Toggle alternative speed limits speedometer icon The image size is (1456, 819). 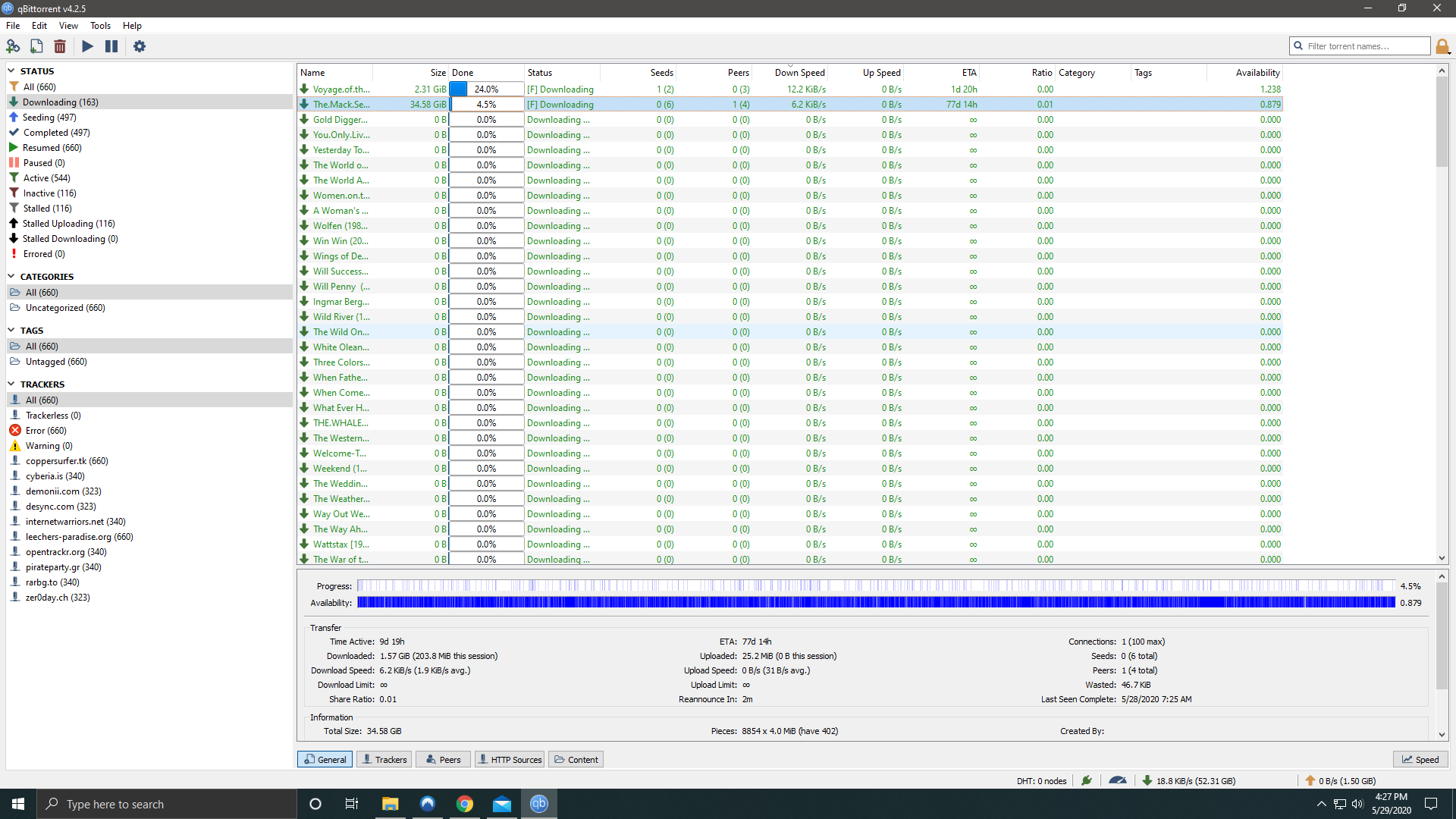(x=1117, y=780)
